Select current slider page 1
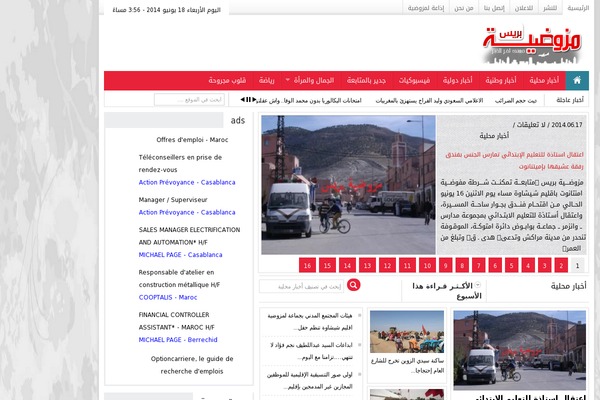Viewport: 600px width, 400px height. (578, 265)
